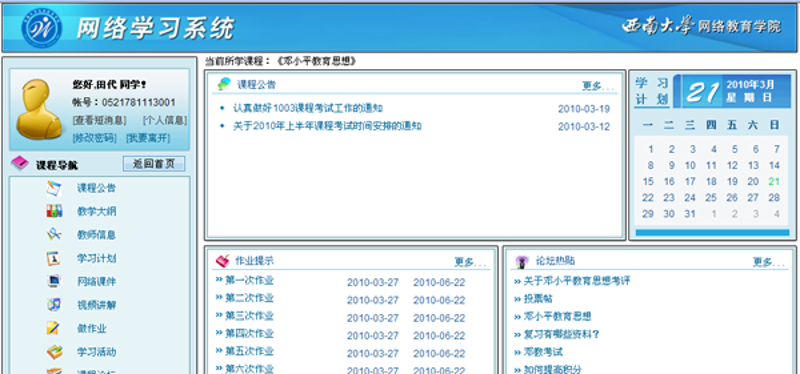
Task: Click date 2010-03-19 in notices
Action: click(584, 109)
